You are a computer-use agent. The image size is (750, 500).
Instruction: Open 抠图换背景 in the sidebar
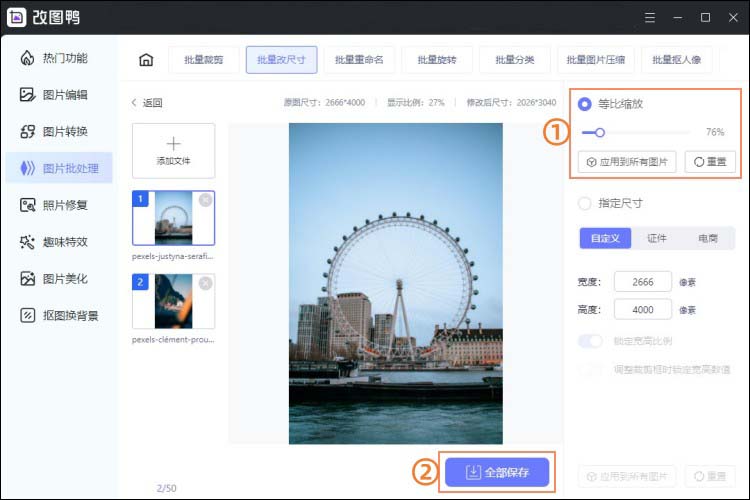pos(59,315)
